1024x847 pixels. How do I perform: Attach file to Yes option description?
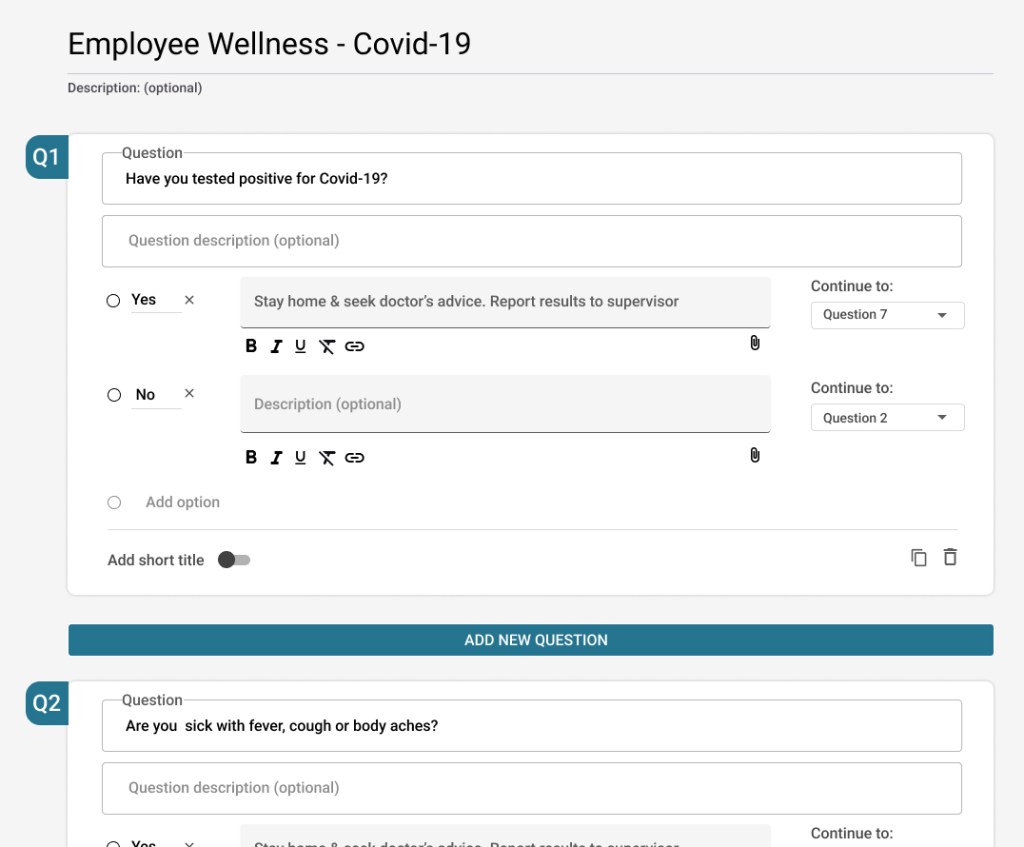tap(755, 343)
